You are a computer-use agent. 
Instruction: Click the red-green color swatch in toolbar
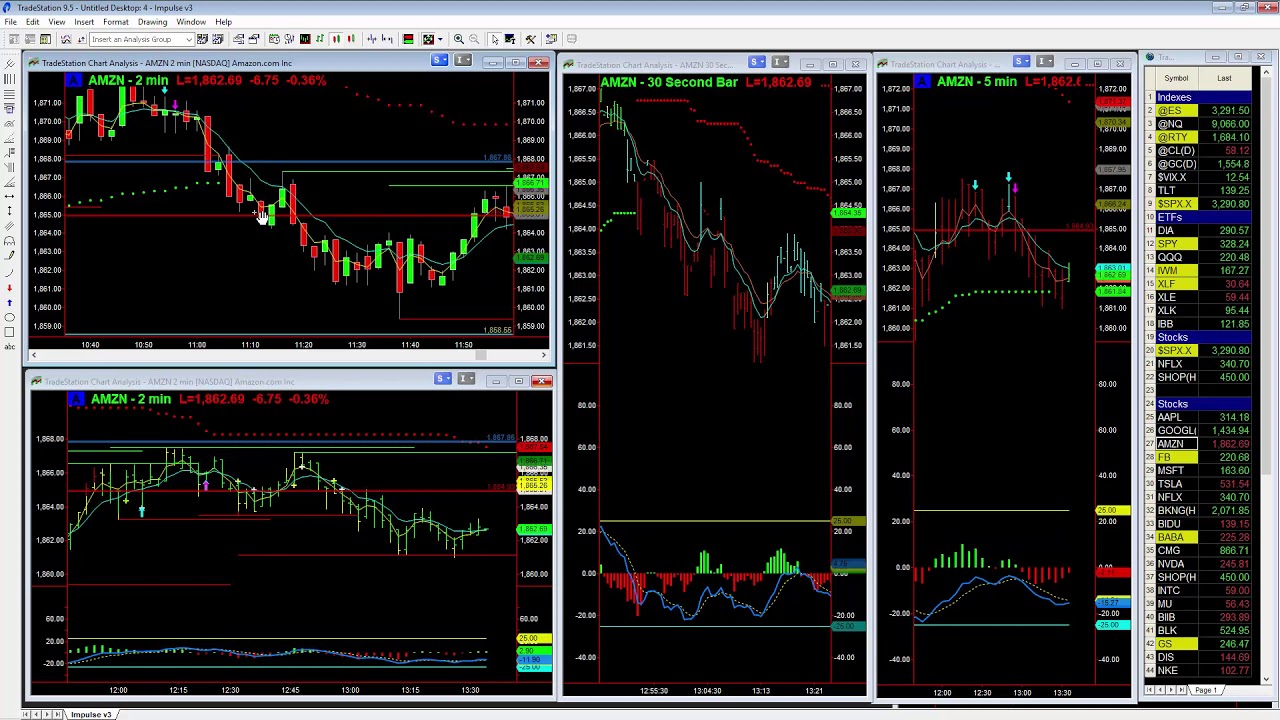click(x=407, y=39)
